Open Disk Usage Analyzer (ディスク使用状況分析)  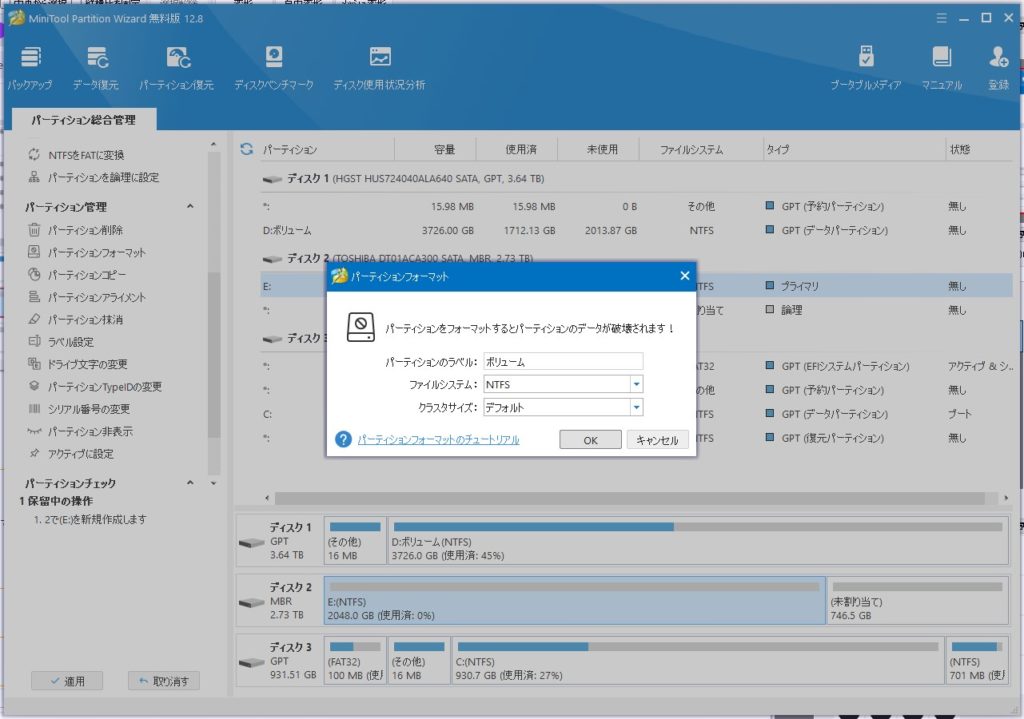coord(379,61)
